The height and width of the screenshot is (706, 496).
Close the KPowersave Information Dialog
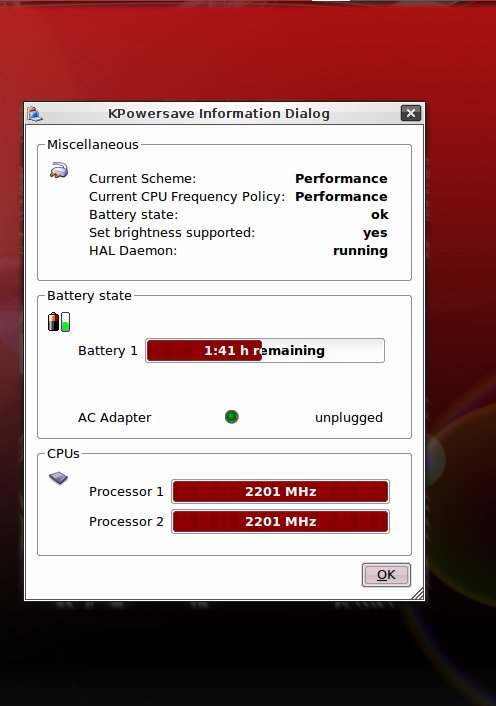click(x=410, y=113)
